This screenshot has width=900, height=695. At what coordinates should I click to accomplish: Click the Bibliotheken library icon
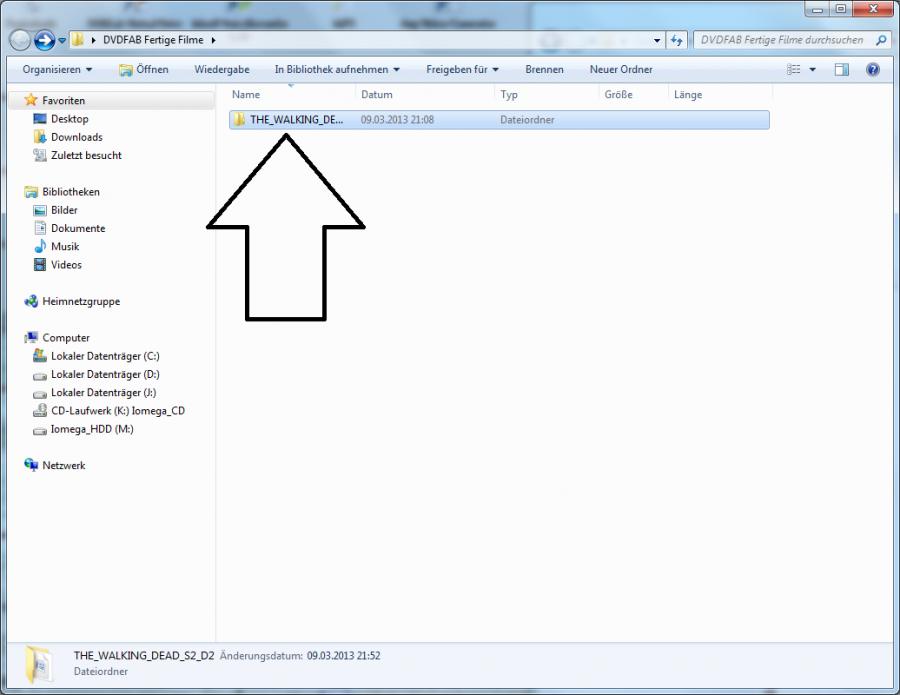coord(31,192)
